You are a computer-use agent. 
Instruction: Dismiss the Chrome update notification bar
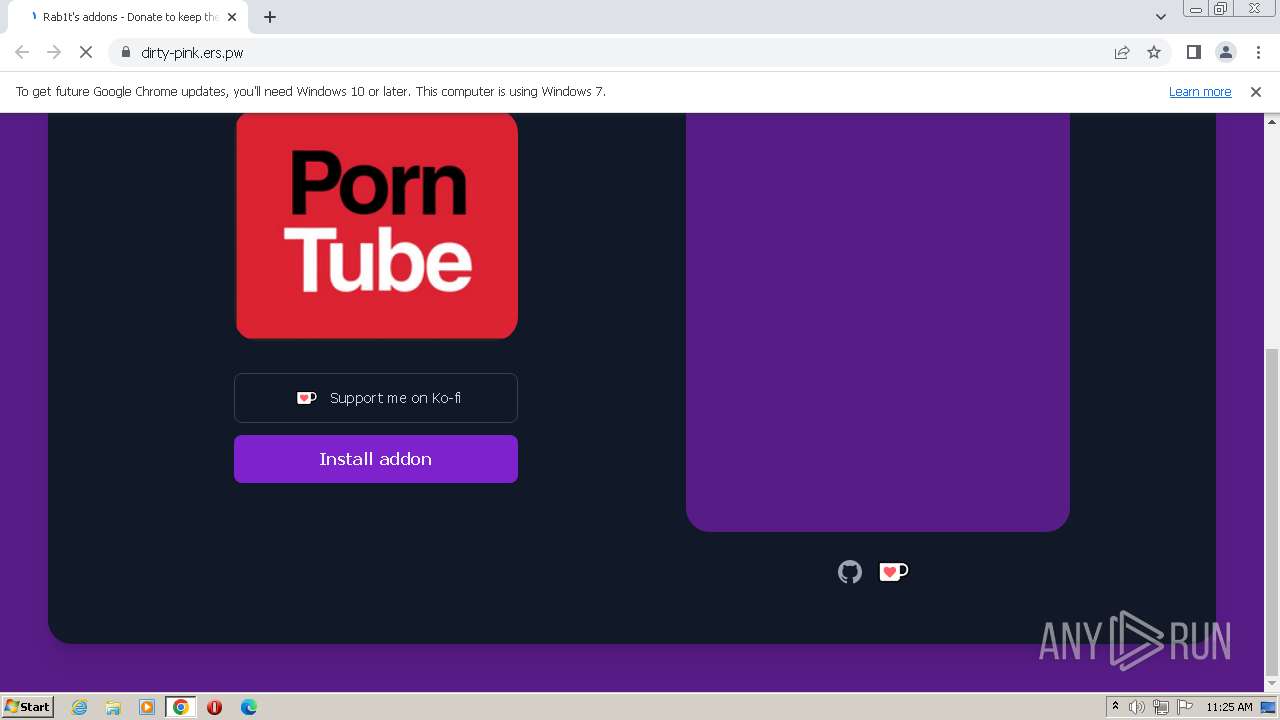click(x=1256, y=92)
